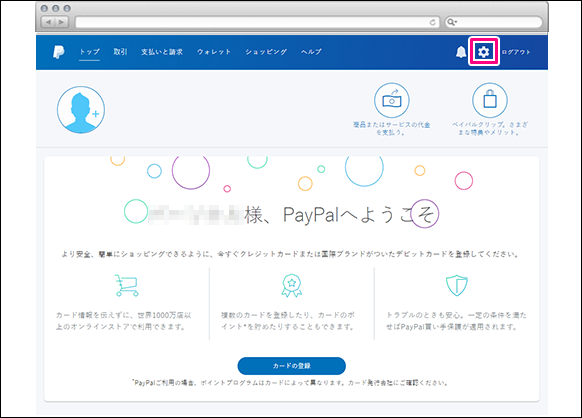Go back with browser back arrow

(48, 22)
